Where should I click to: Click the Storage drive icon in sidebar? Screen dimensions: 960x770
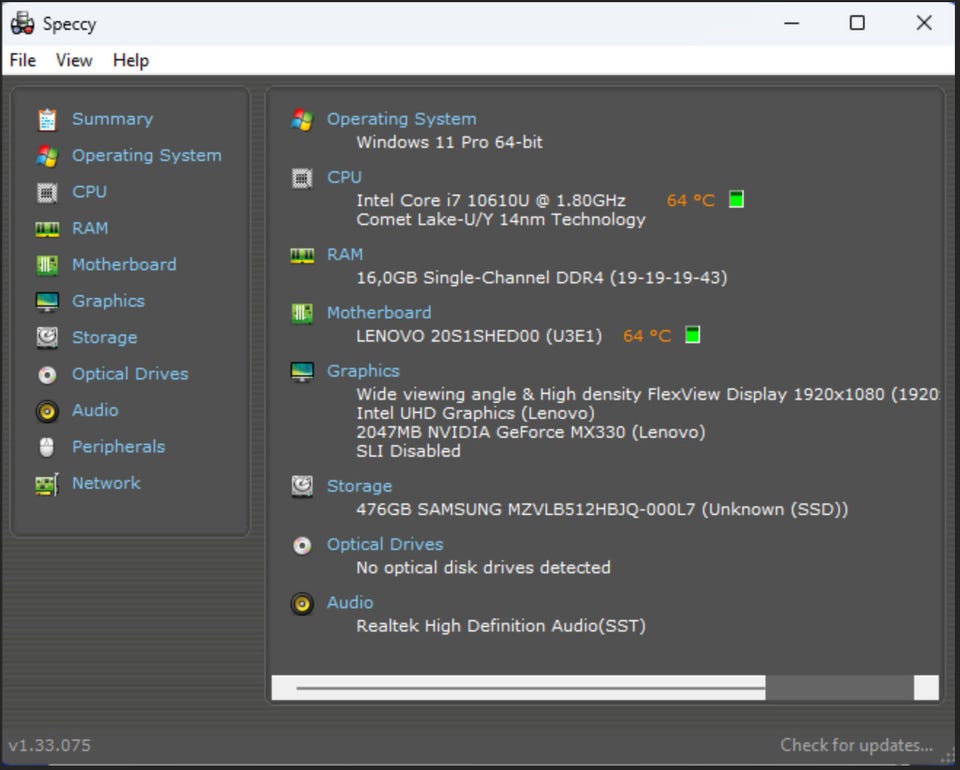click(47, 338)
